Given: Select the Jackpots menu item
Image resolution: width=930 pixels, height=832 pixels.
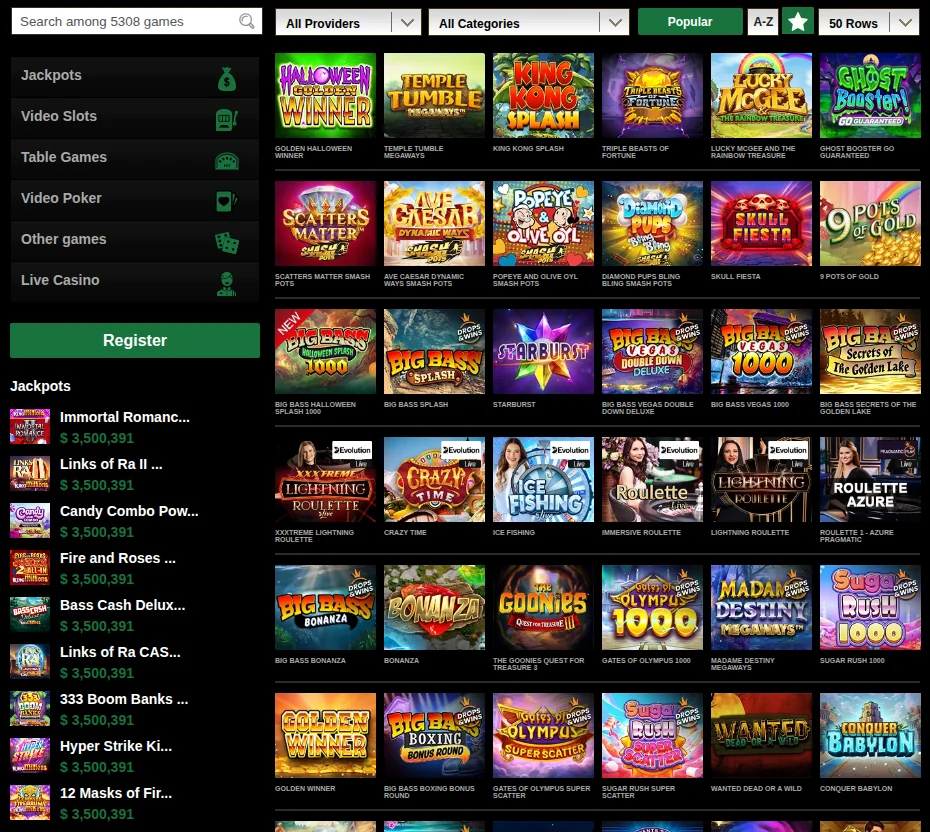Looking at the screenshot, I should pyautogui.click(x=135, y=78).
